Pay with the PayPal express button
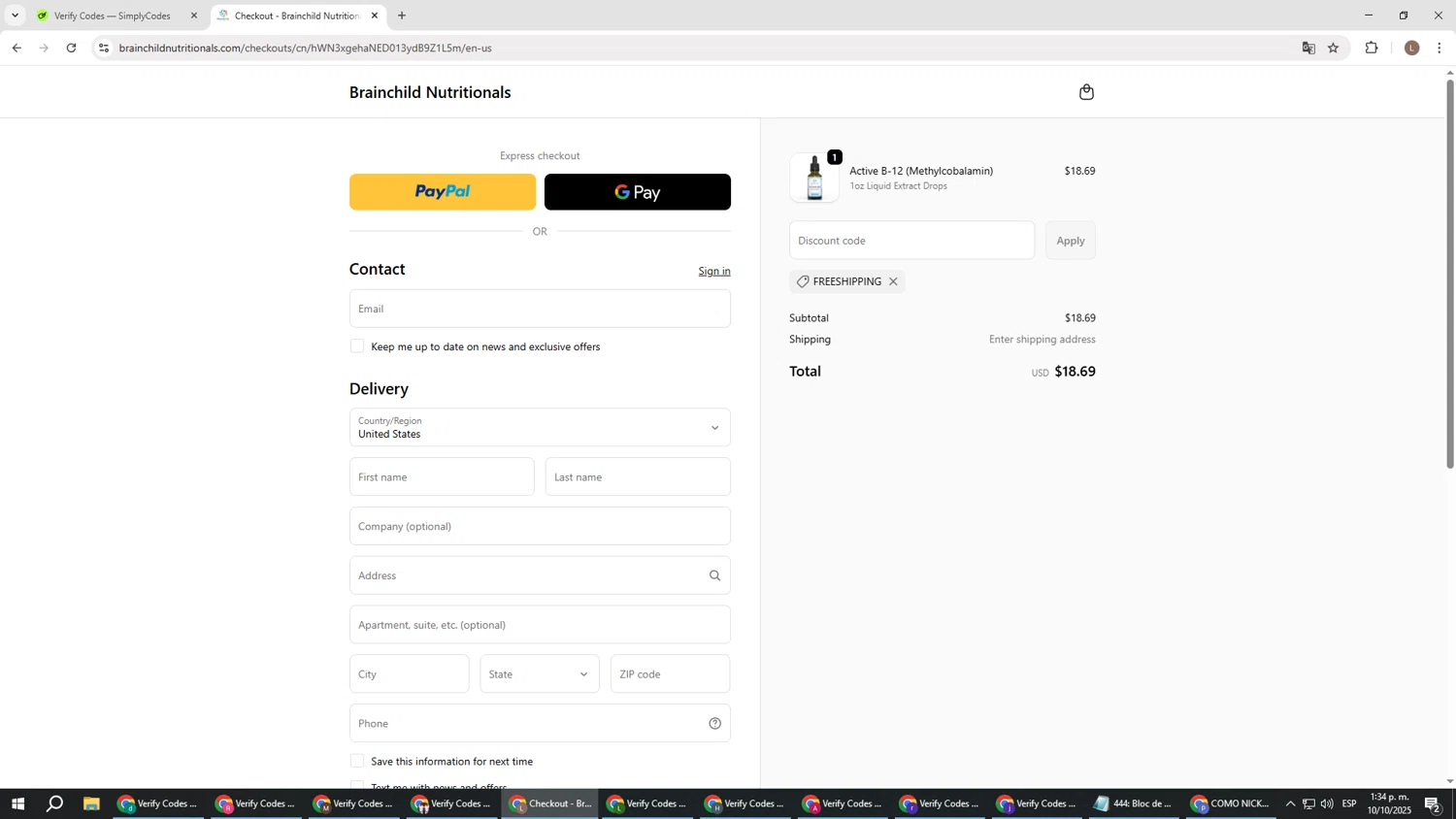This screenshot has width=1456, height=819. tap(443, 192)
